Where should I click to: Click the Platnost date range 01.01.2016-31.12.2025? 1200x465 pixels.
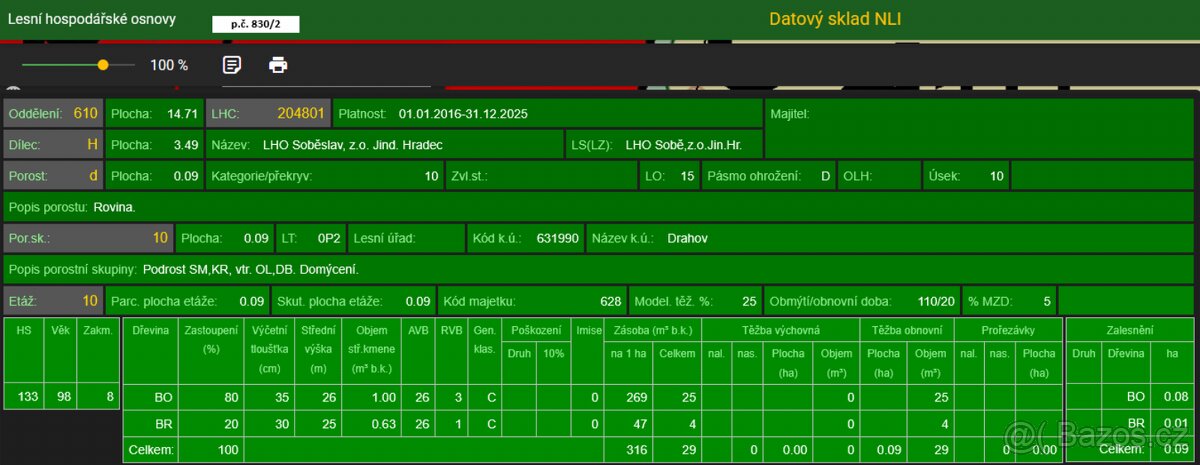(x=463, y=114)
